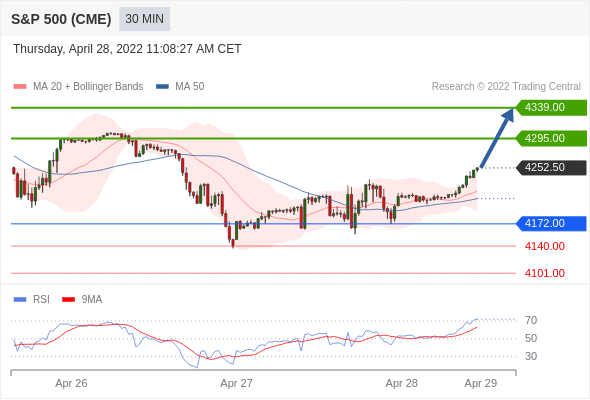Select the 4339.00 green resistance label

pos(551,108)
